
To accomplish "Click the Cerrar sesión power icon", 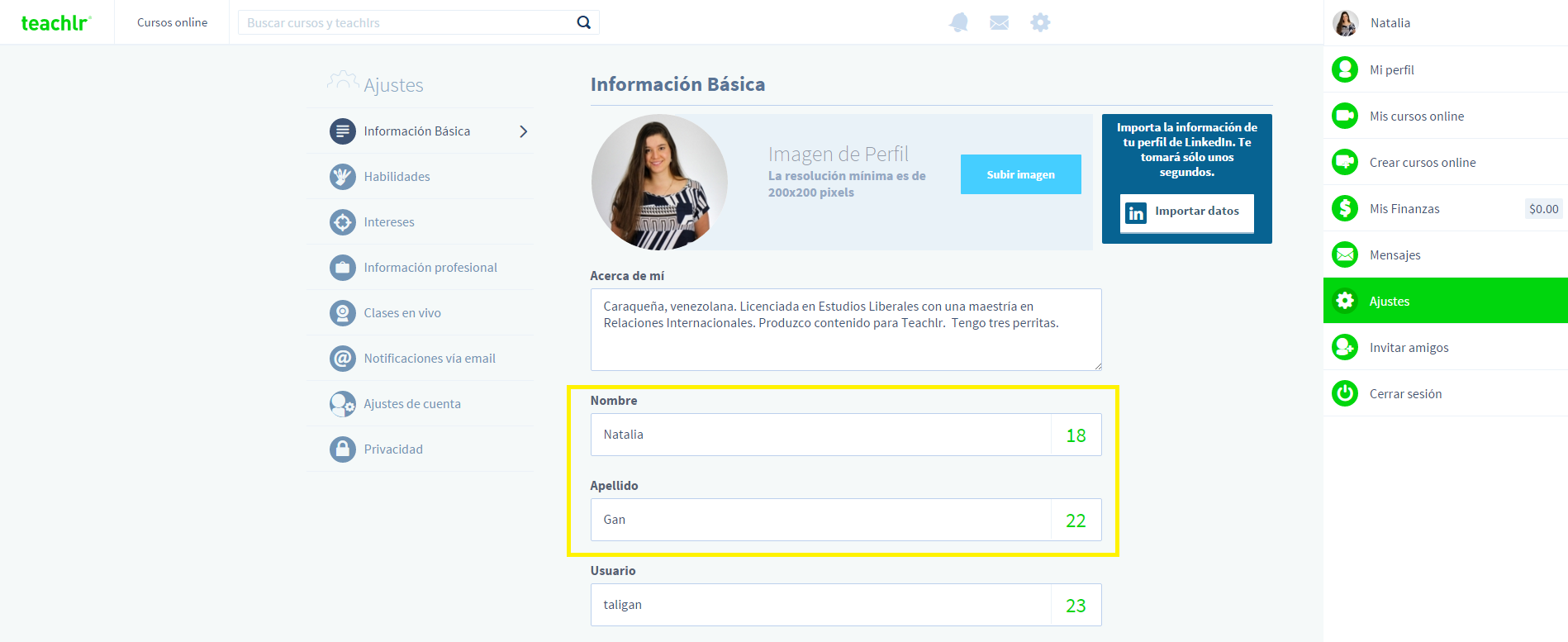I will [x=1345, y=393].
